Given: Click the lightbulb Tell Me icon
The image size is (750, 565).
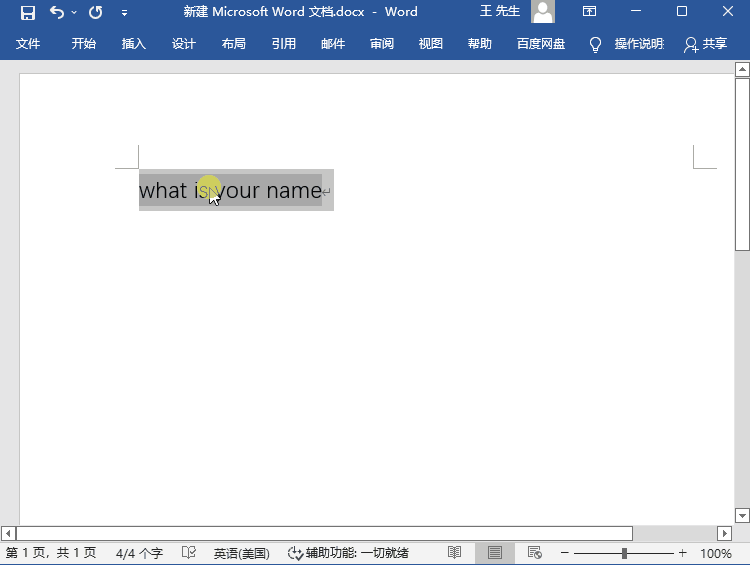Looking at the screenshot, I should click(x=595, y=44).
